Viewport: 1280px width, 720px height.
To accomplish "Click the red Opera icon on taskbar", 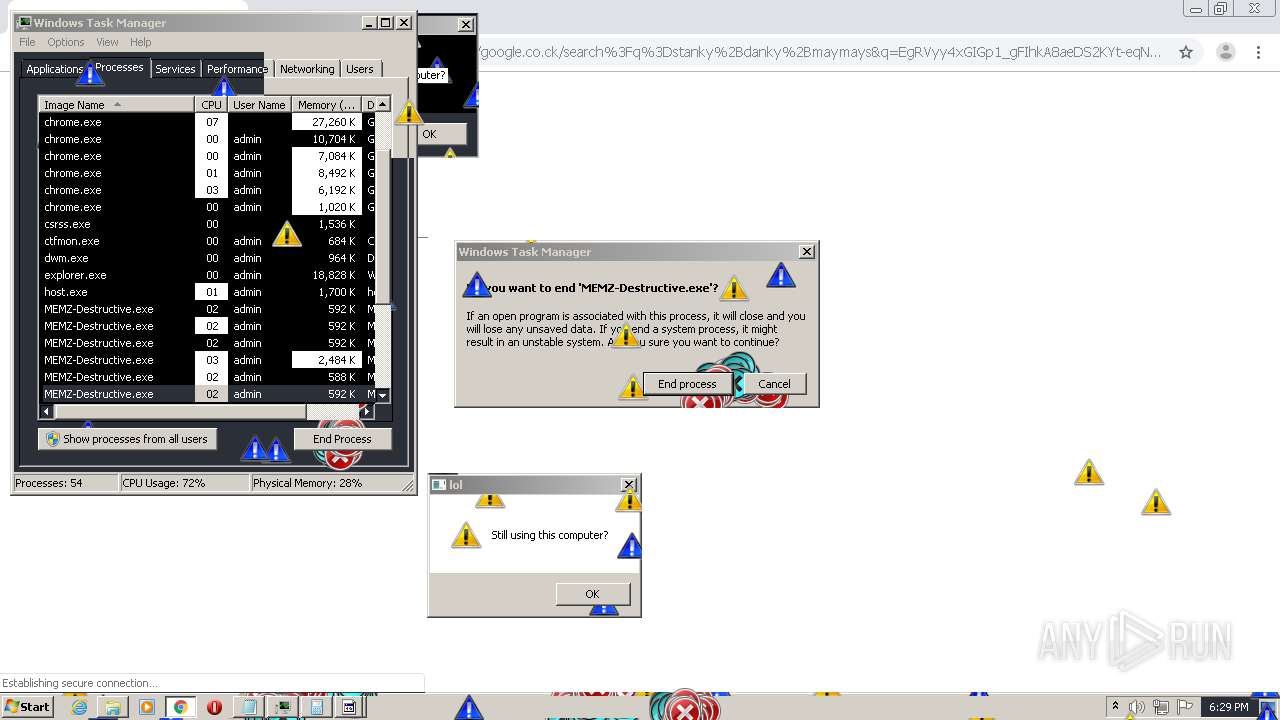I will [x=214, y=707].
